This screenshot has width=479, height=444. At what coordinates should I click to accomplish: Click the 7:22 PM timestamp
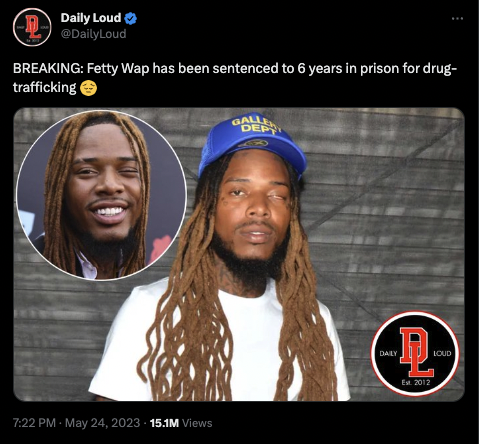click(x=34, y=423)
